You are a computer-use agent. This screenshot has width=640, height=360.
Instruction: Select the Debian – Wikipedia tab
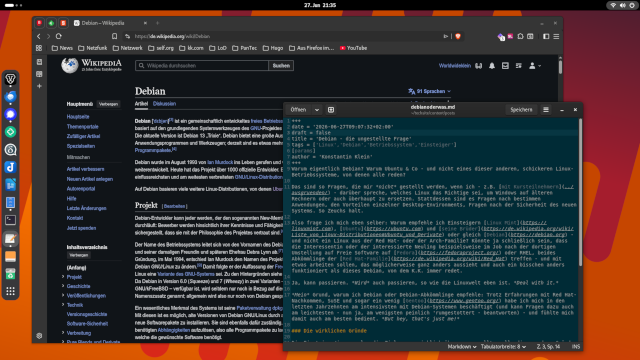pos(110,23)
